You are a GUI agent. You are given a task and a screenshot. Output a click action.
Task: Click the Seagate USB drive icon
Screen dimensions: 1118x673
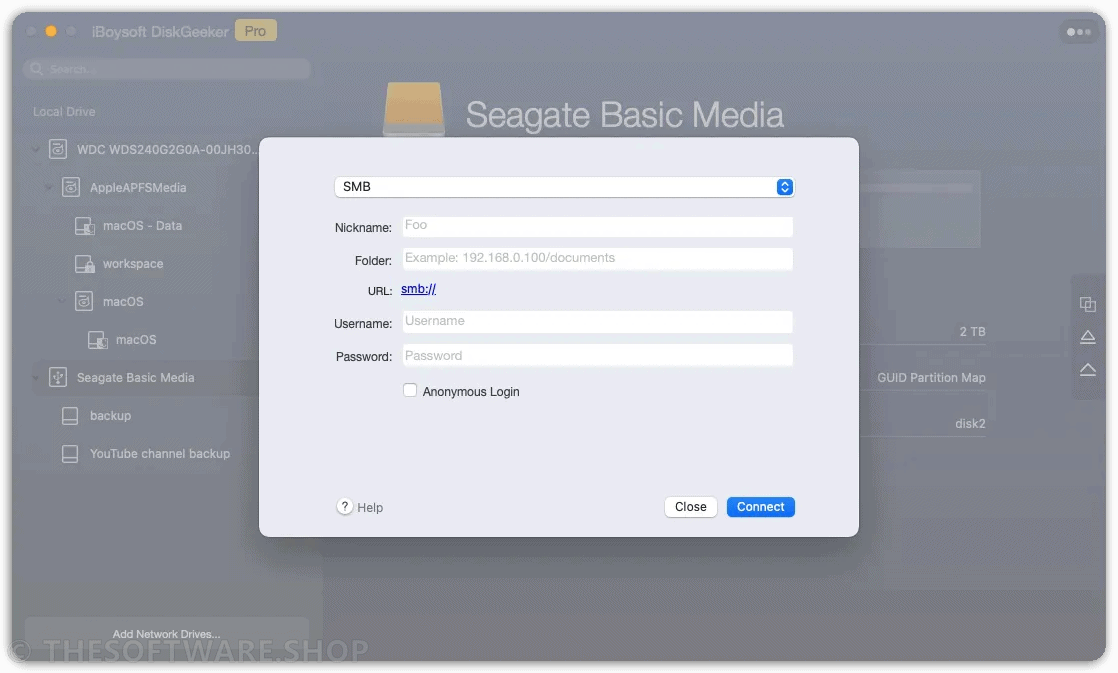(58, 377)
